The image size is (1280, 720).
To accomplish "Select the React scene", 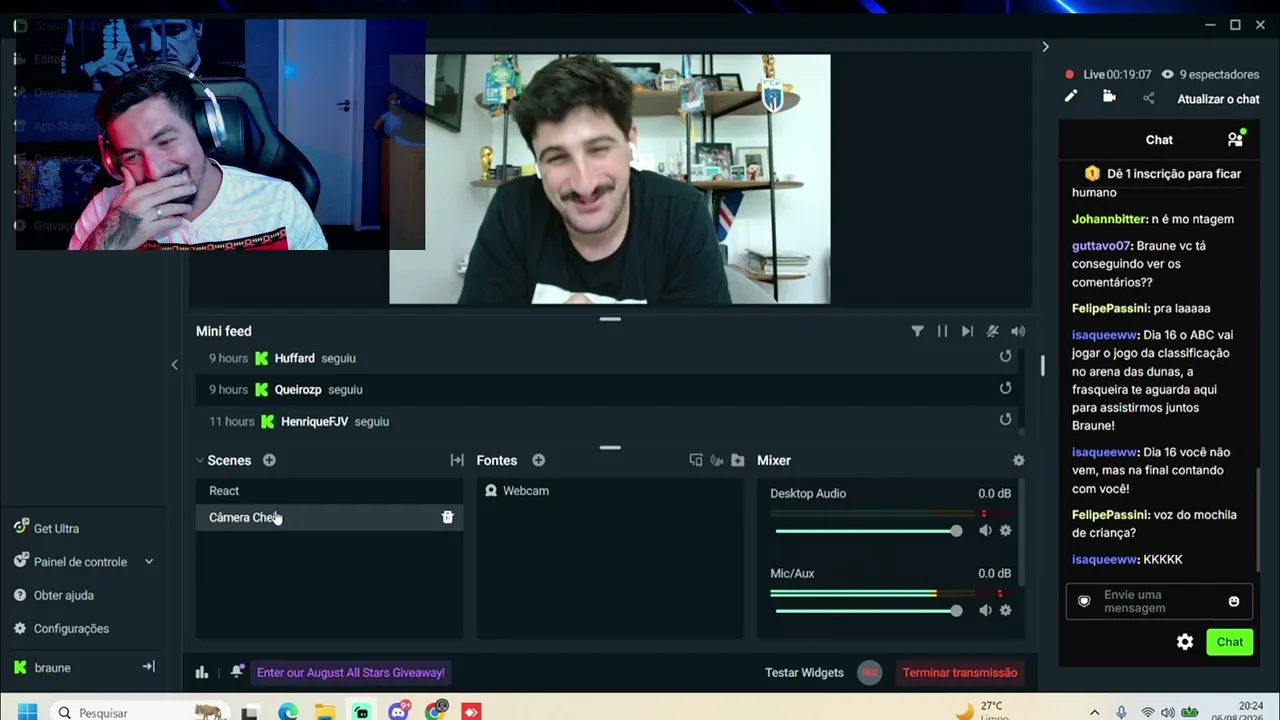I will (329, 491).
